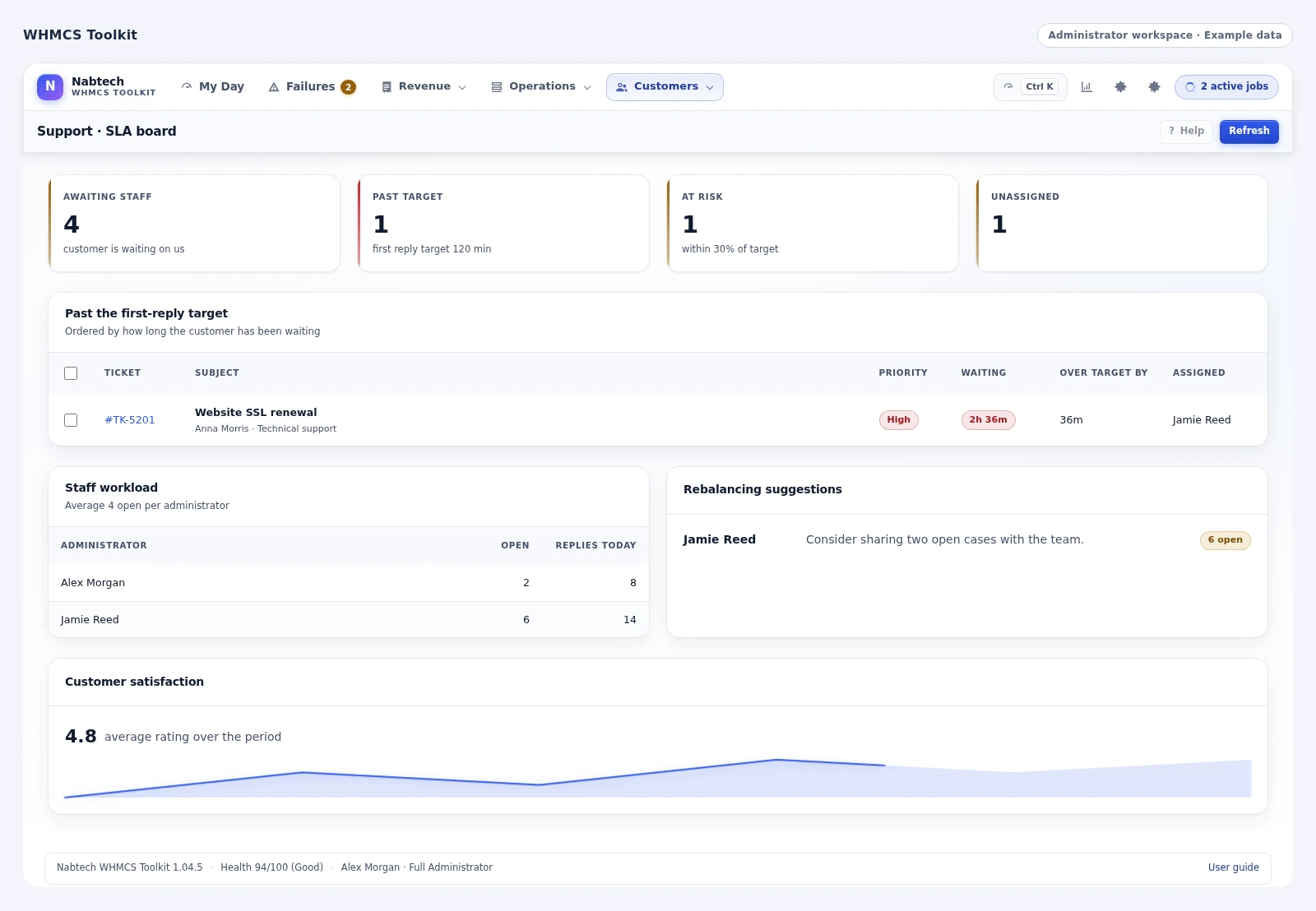Select the Jamie Reed workload row
This screenshot has height=911, width=1316.
coord(349,620)
